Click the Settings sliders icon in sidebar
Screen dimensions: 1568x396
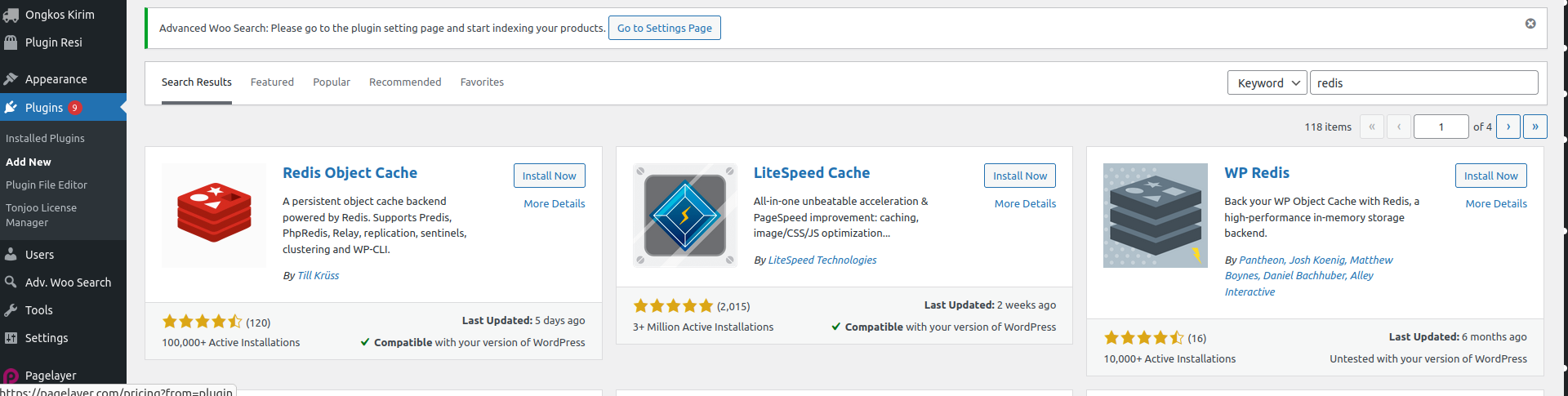click(x=11, y=338)
